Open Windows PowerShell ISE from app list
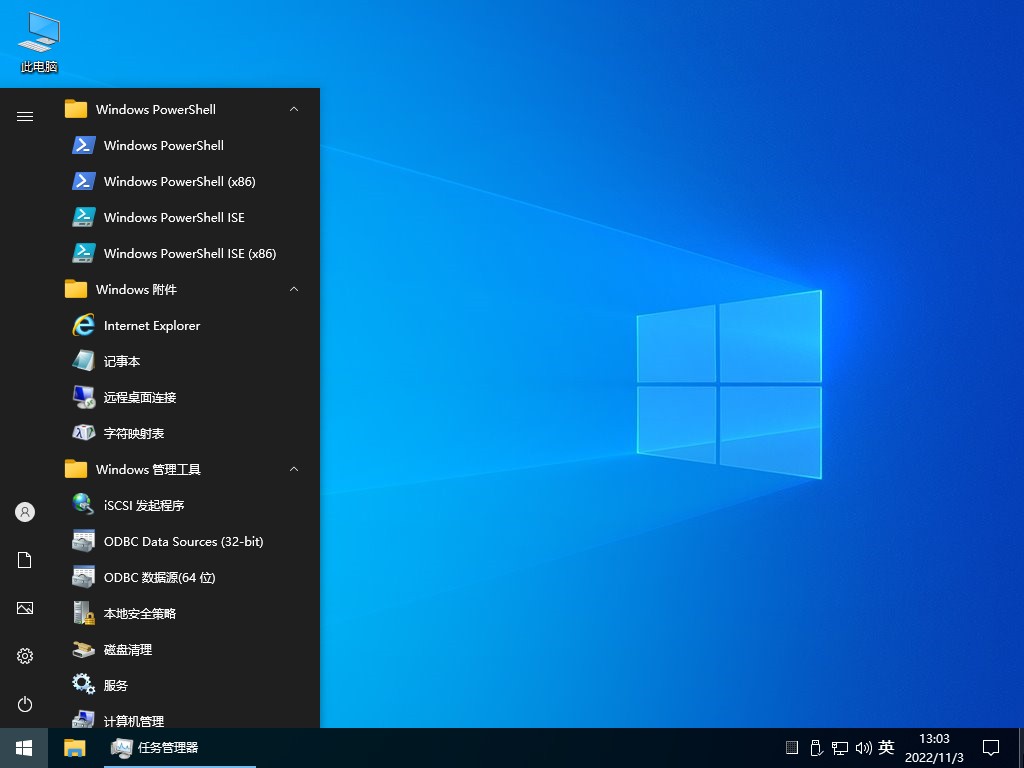The height and width of the screenshot is (768, 1024). [x=173, y=217]
